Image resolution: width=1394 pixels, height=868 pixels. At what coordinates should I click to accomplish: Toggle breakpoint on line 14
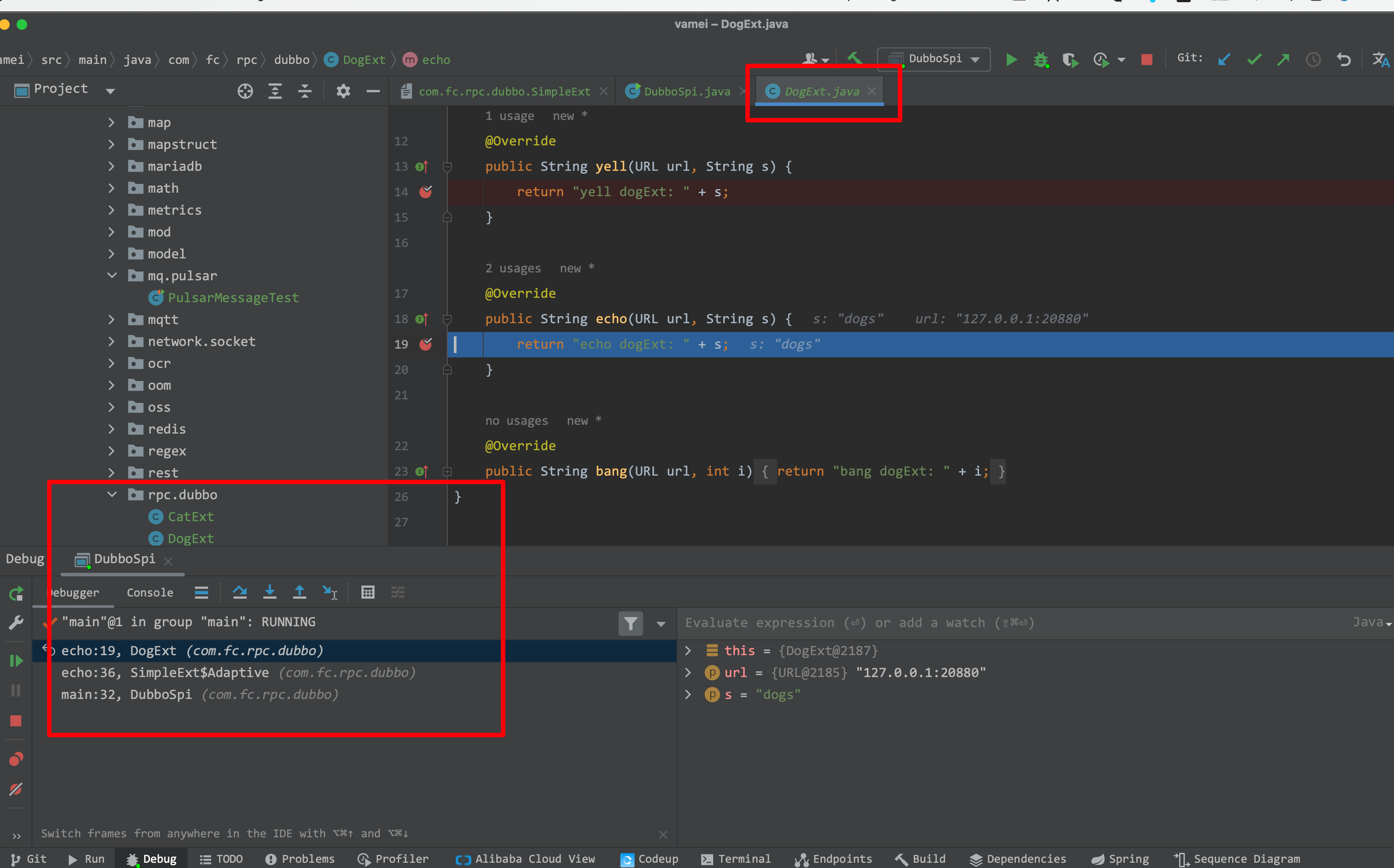[425, 192]
